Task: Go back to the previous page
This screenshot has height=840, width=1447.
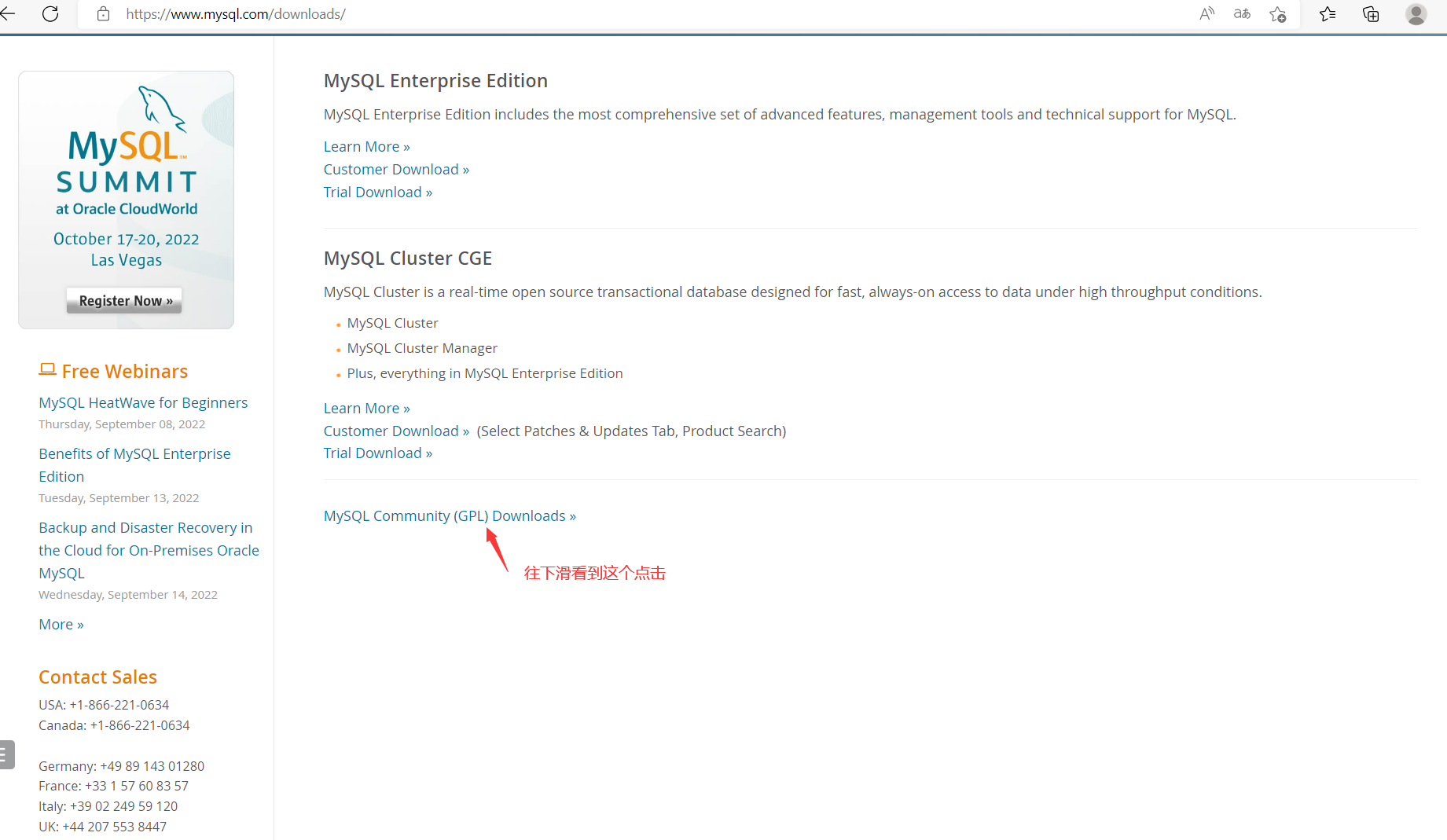Action: click(8, 14)
